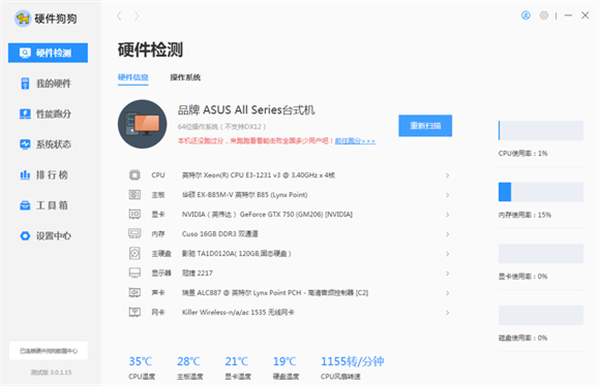Image resolution: width=600 pixels, height=386 pixels.
Task: Open the 硬件检测 sidebar section
Action: coord(48,53)
